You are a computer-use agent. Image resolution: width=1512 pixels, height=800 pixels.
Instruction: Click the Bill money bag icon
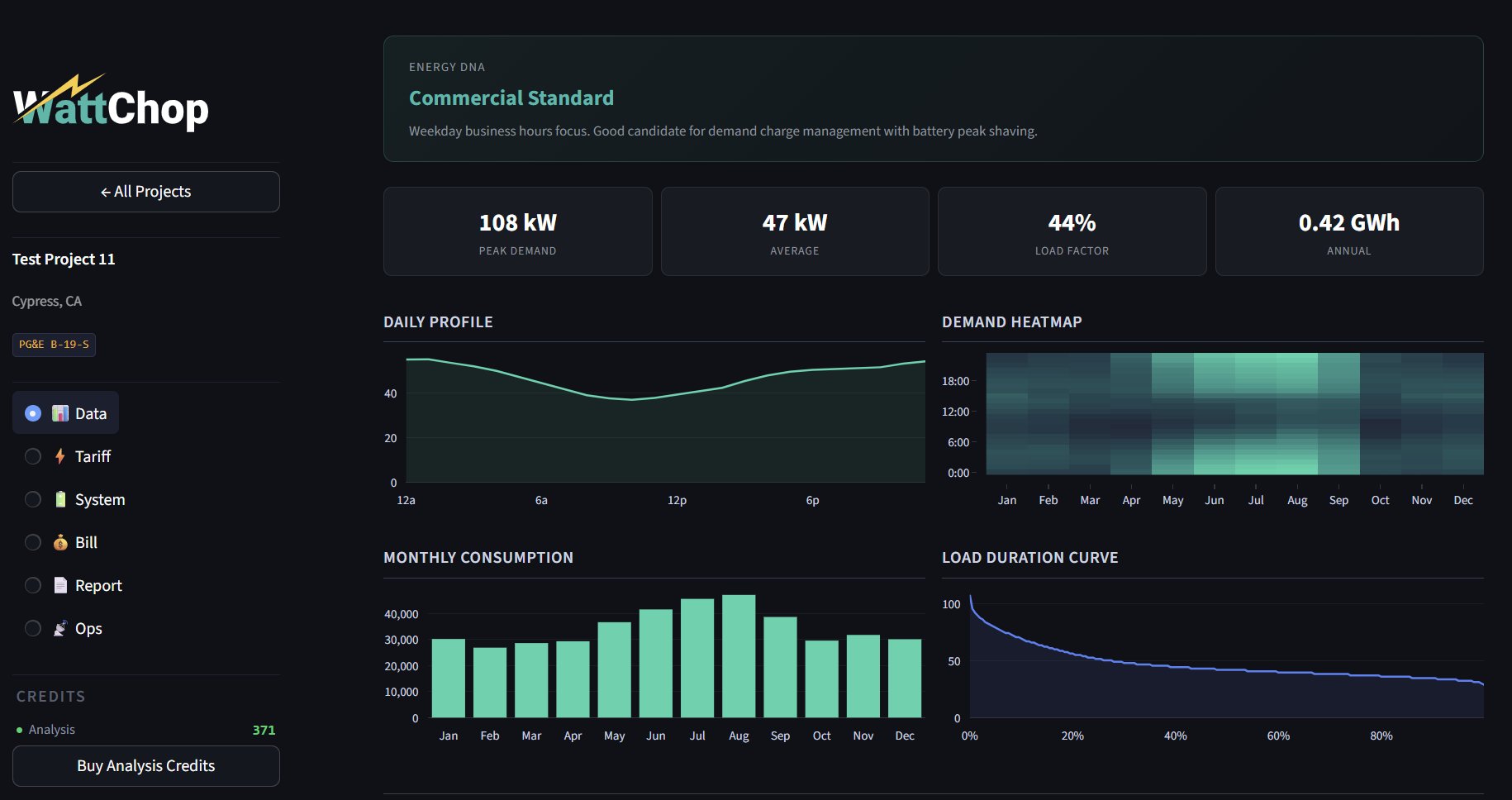(60, 542)
